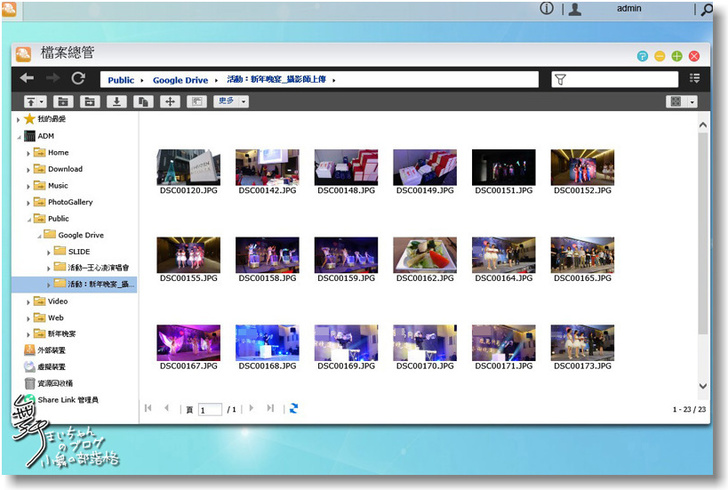Open the 更多 dropdown menu
Viewport: 728px width, 490px height.
(231, 101)
